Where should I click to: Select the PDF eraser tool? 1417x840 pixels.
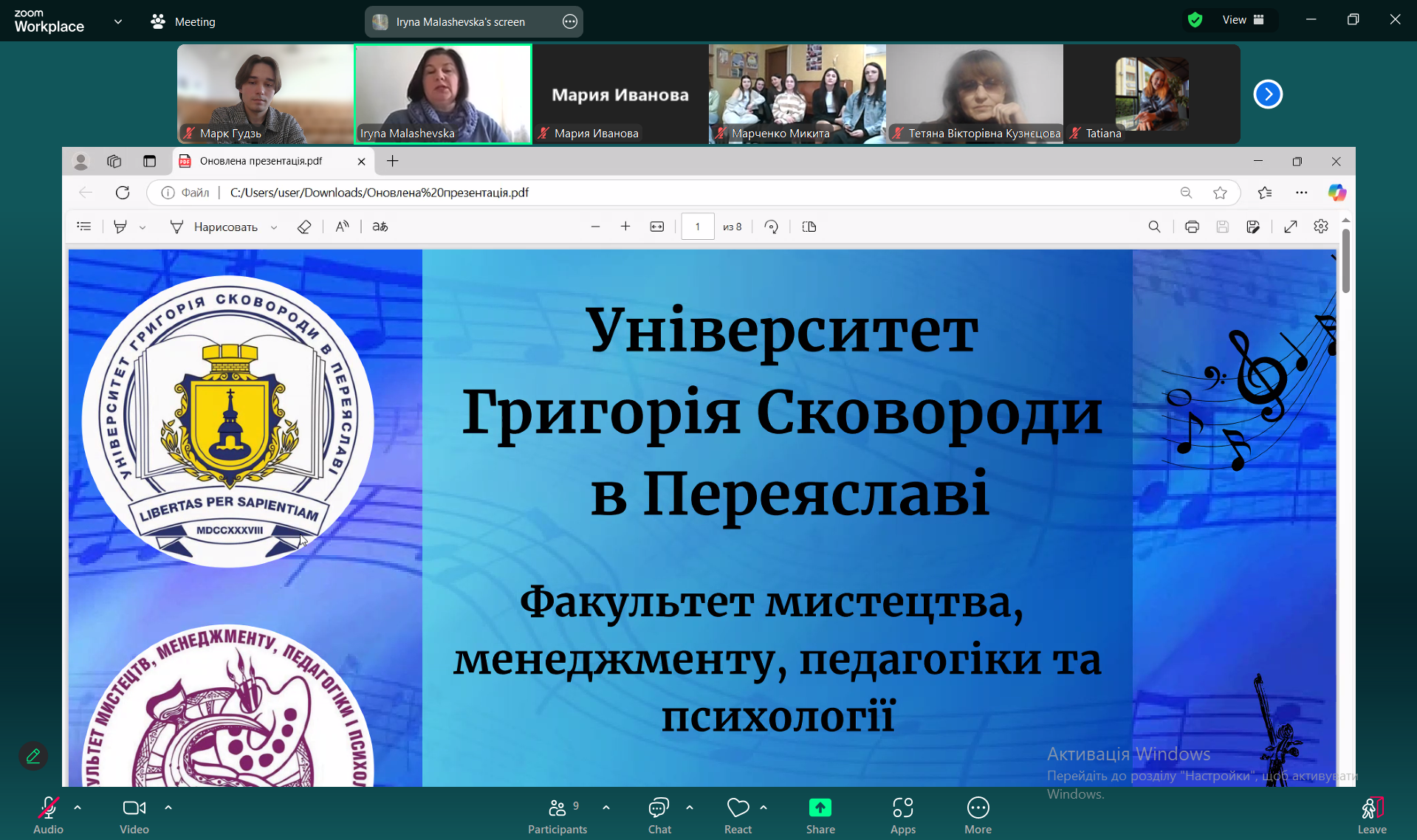[304, 227]
